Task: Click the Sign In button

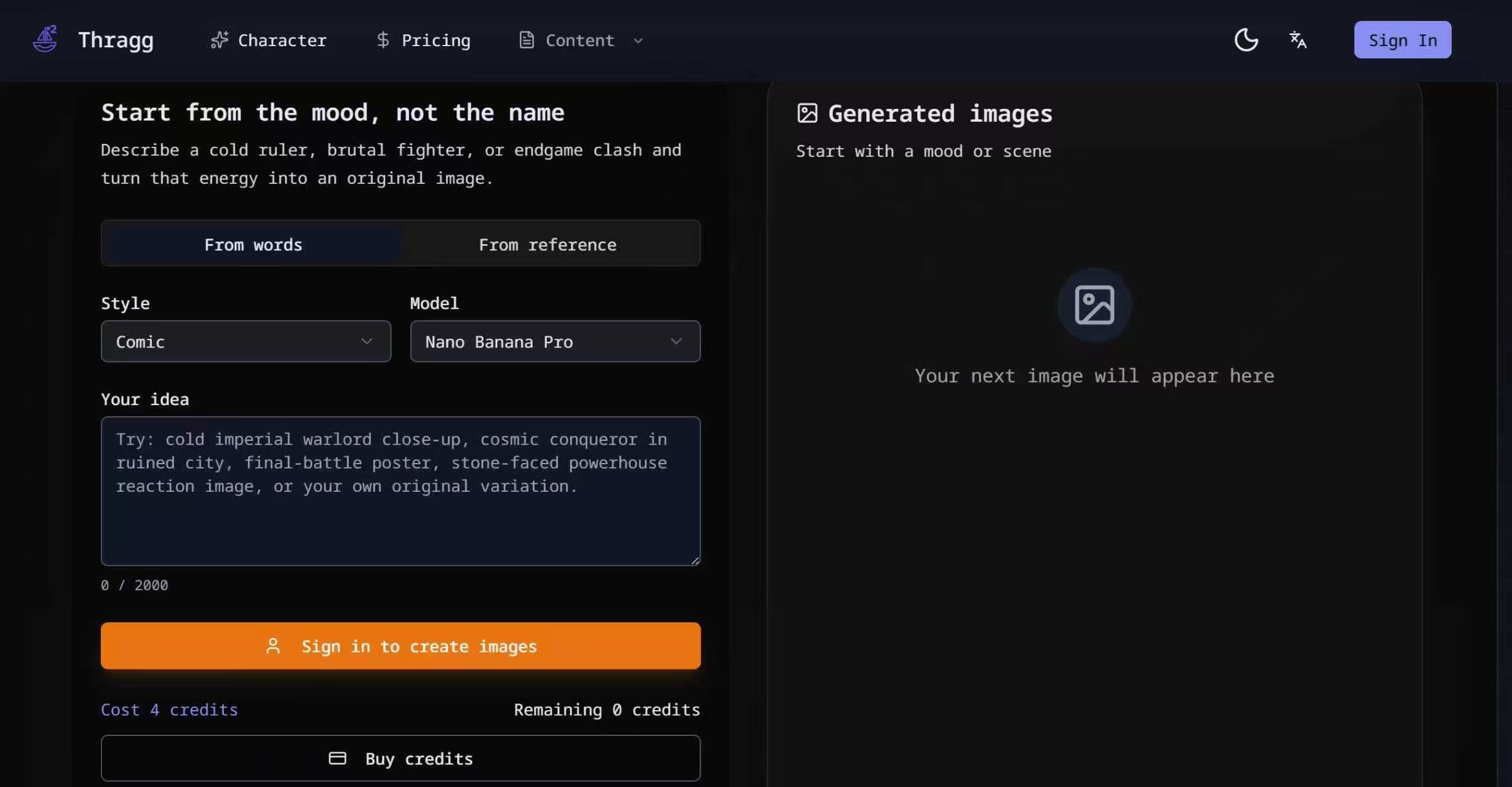Action: click(x=1403, y=40)
